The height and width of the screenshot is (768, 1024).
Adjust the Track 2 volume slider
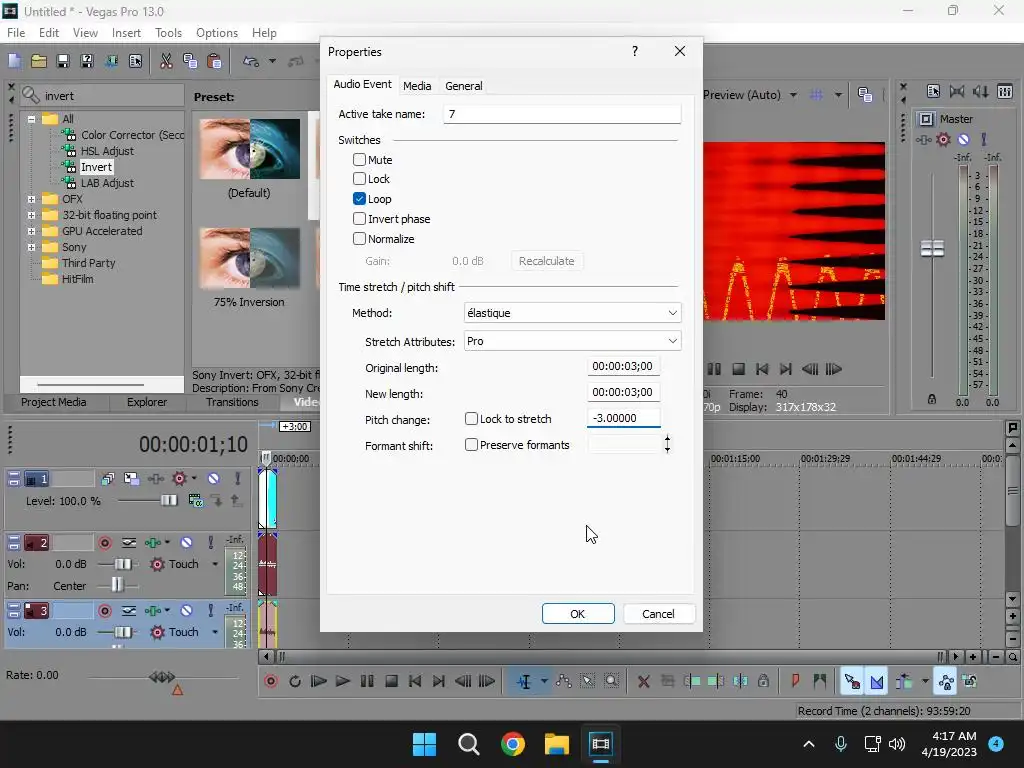pos(122,564)
